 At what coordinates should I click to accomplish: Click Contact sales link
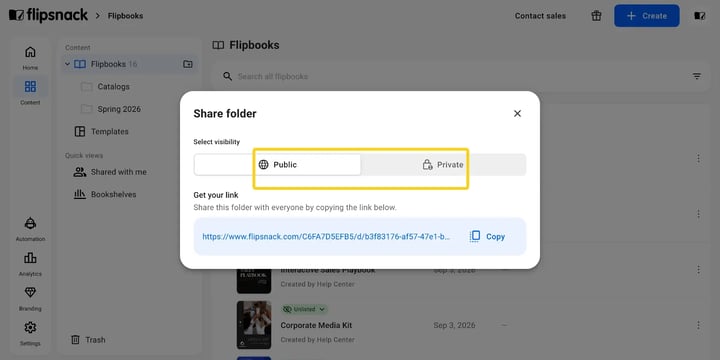(x=540, y=16)
